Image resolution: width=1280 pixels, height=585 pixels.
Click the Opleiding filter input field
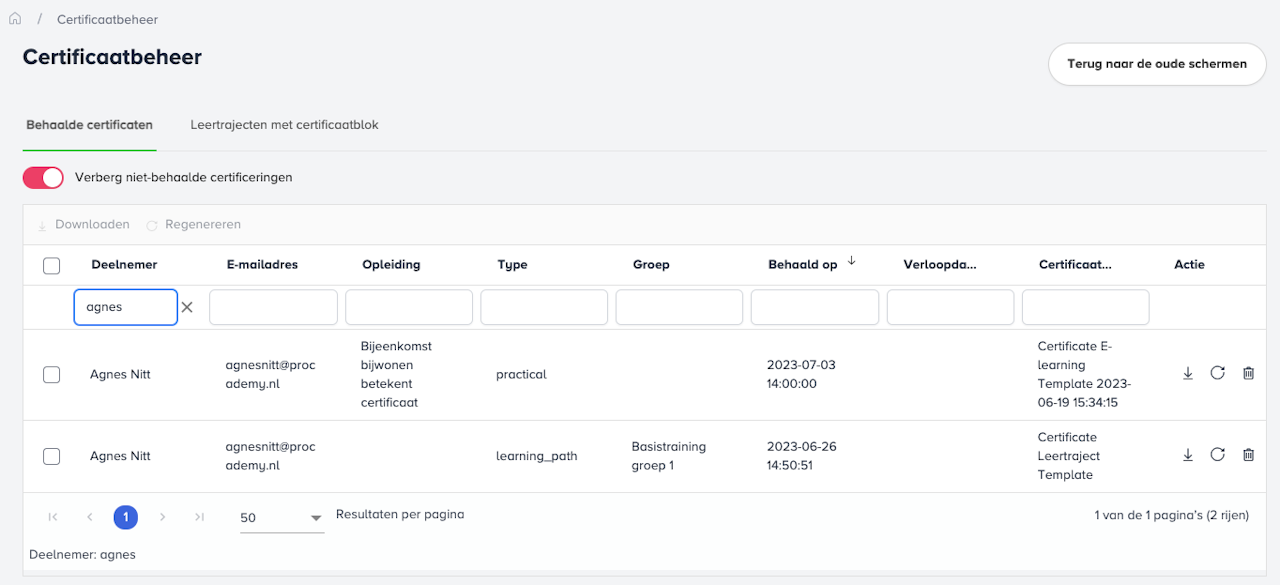point(409,308)
